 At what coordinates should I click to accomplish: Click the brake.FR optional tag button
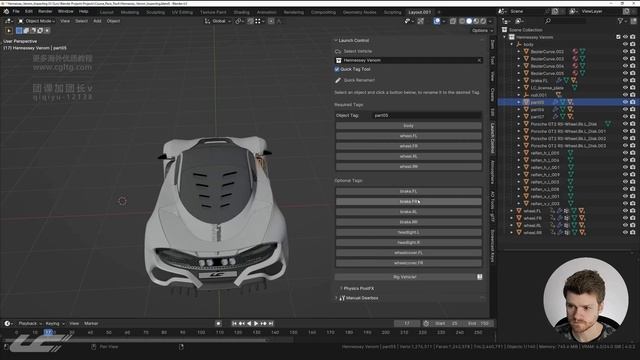coord(408,202)
